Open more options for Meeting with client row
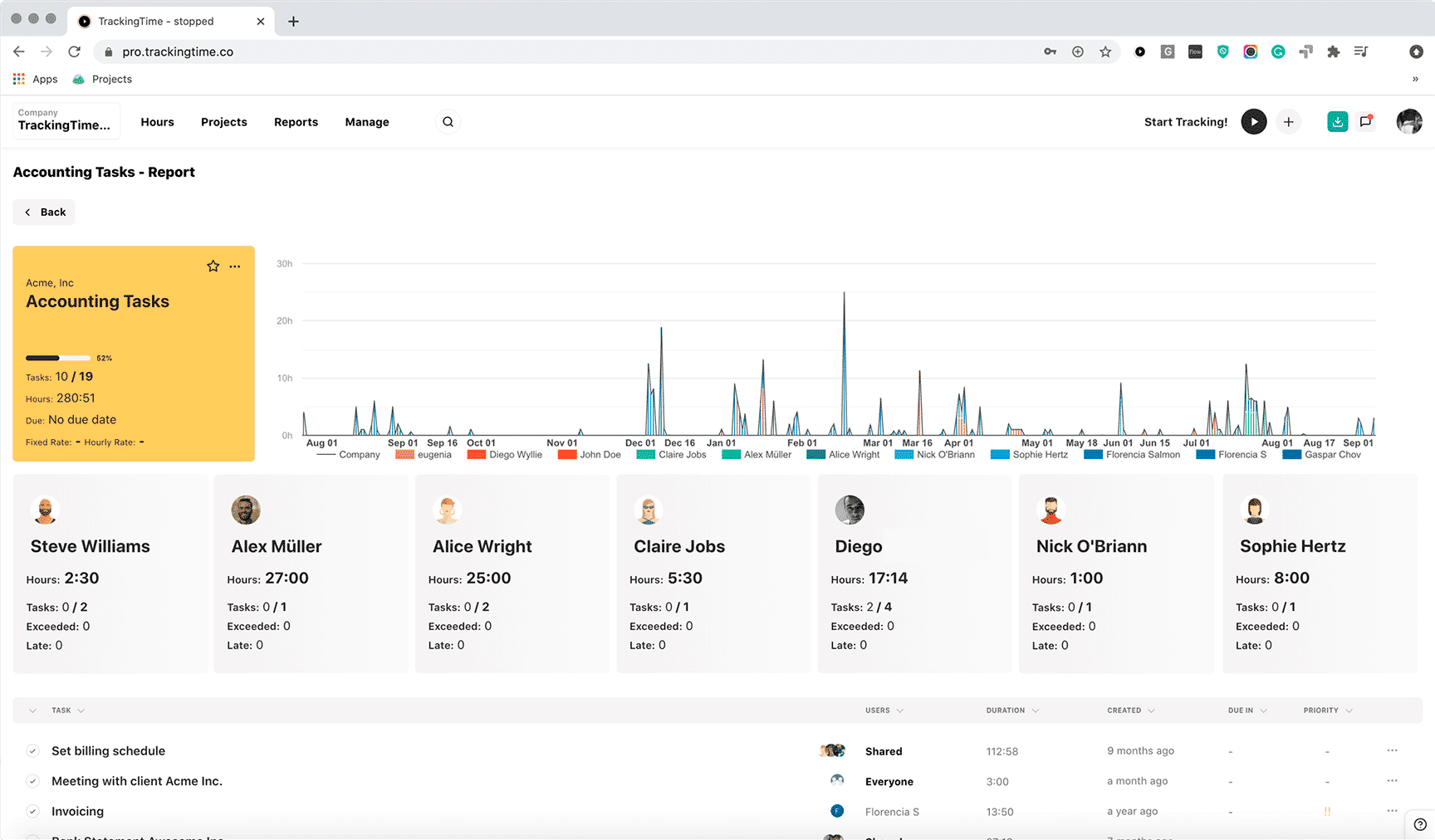The height and width of the screenshot is (840, 1435). (x=1392, y=780)
